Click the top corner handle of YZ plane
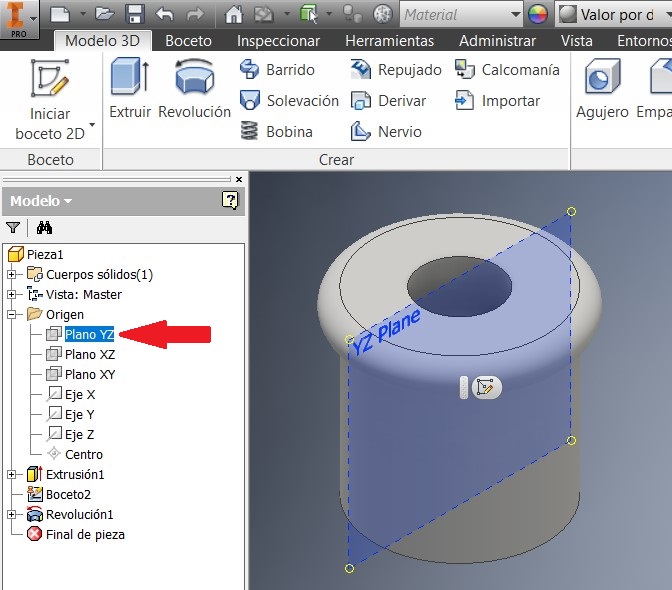 point(571,212)
